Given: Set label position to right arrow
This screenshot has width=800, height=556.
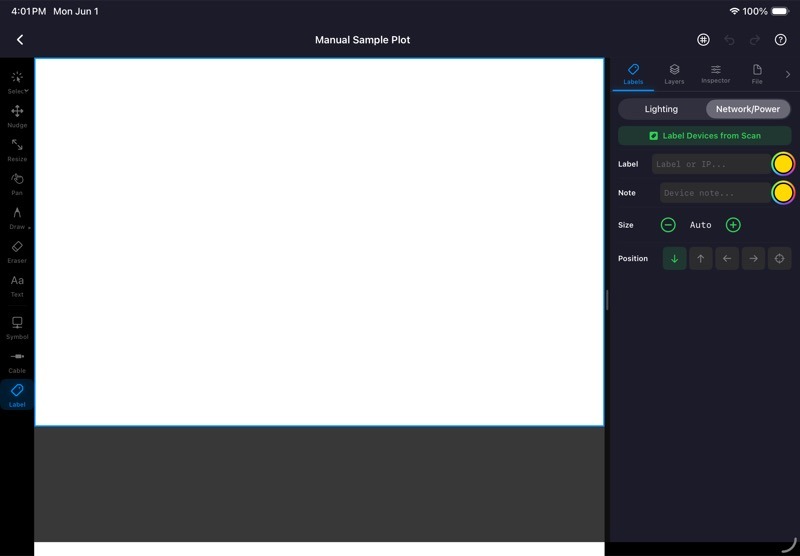Looking at the screenshot, I should [753, 259].
